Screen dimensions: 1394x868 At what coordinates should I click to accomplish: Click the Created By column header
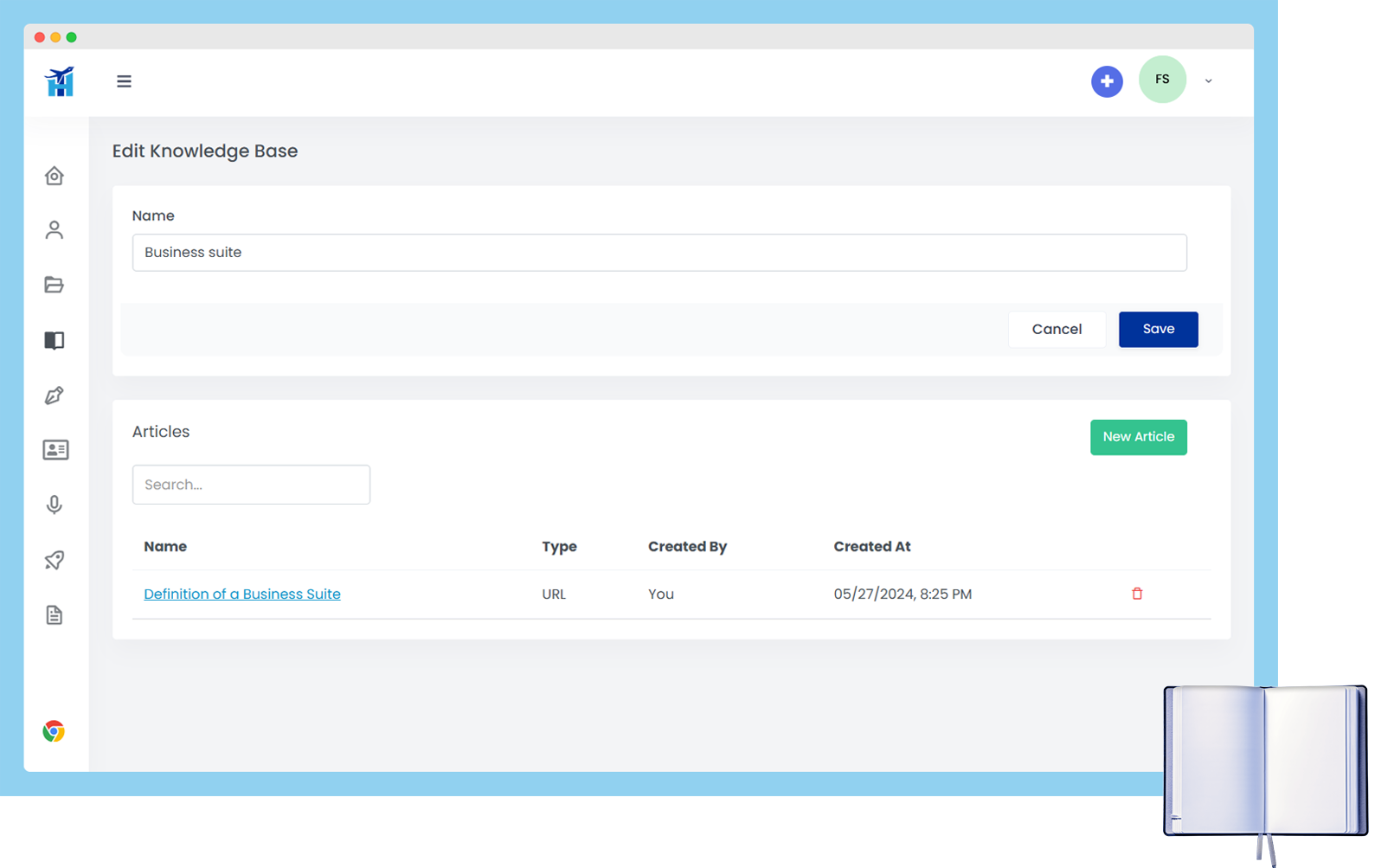pos(687,547)
